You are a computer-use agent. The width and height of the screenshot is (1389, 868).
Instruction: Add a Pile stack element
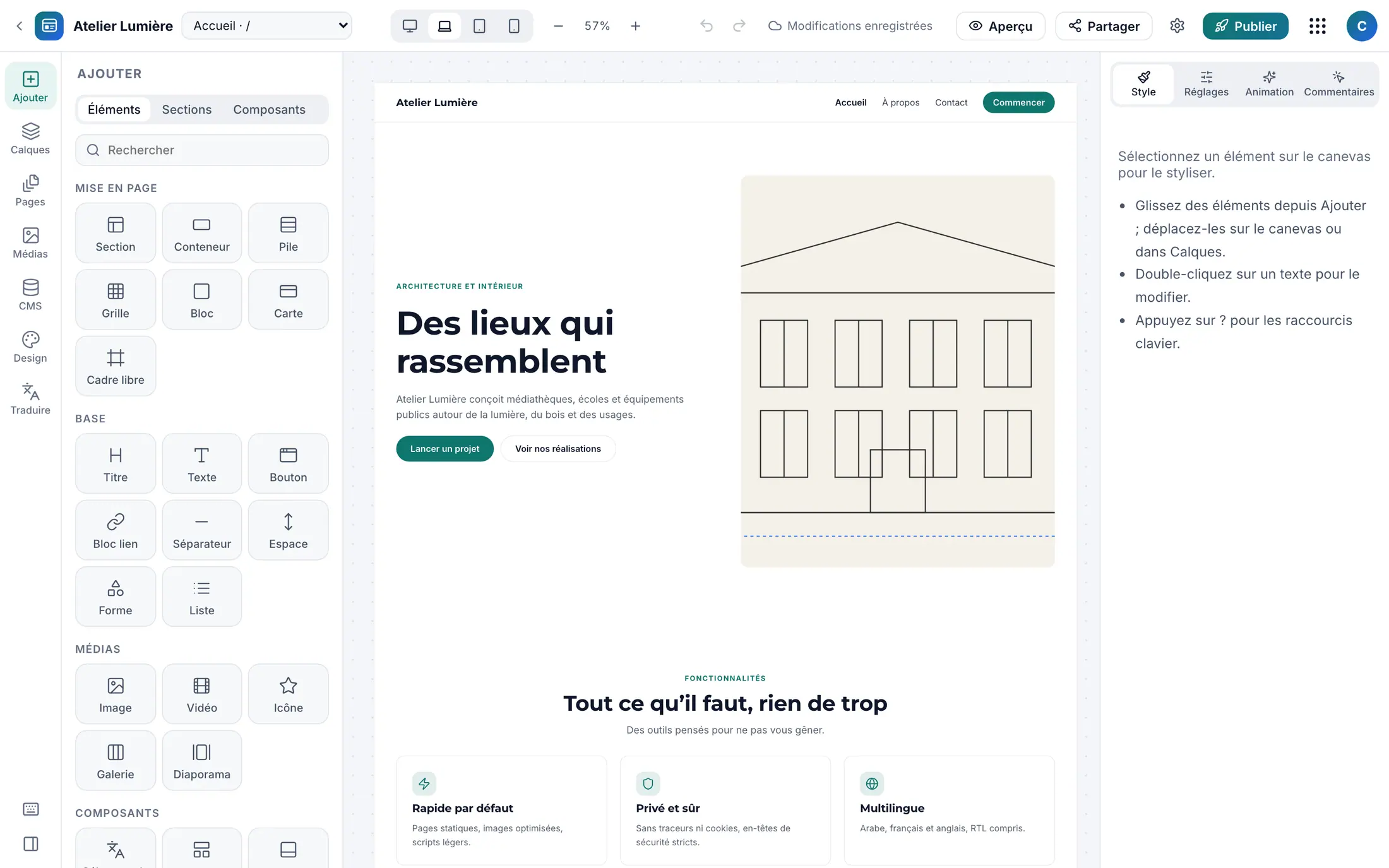pyautogui.click(x=289, y=233)
